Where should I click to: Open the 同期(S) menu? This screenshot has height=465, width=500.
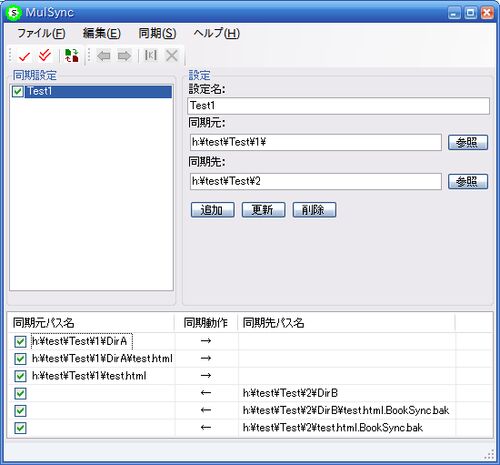tap(157, 33)
